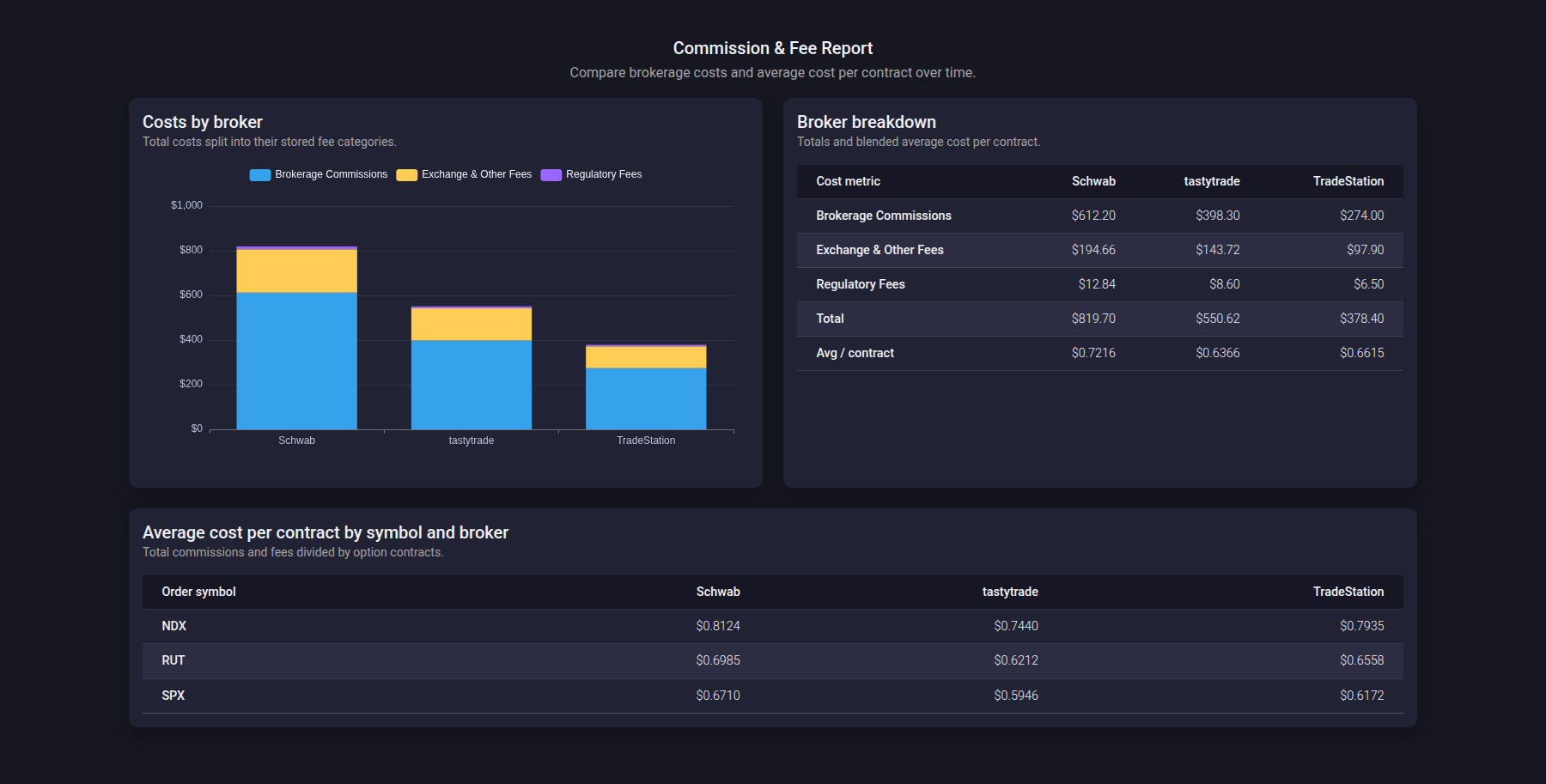
Task: Click tastytrade commissions value $398.30
Action: pos(1218,216)
